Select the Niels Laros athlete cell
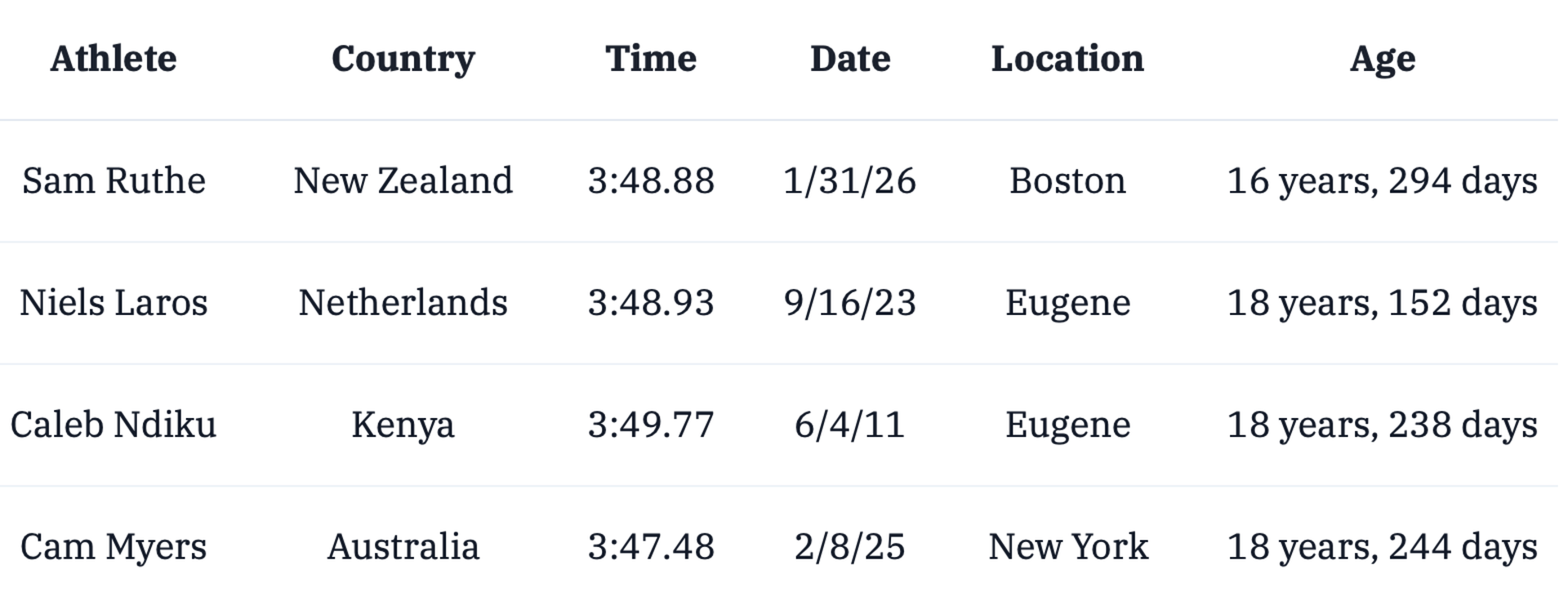Viewport: 1568px width, 592px height. (114, 303)
